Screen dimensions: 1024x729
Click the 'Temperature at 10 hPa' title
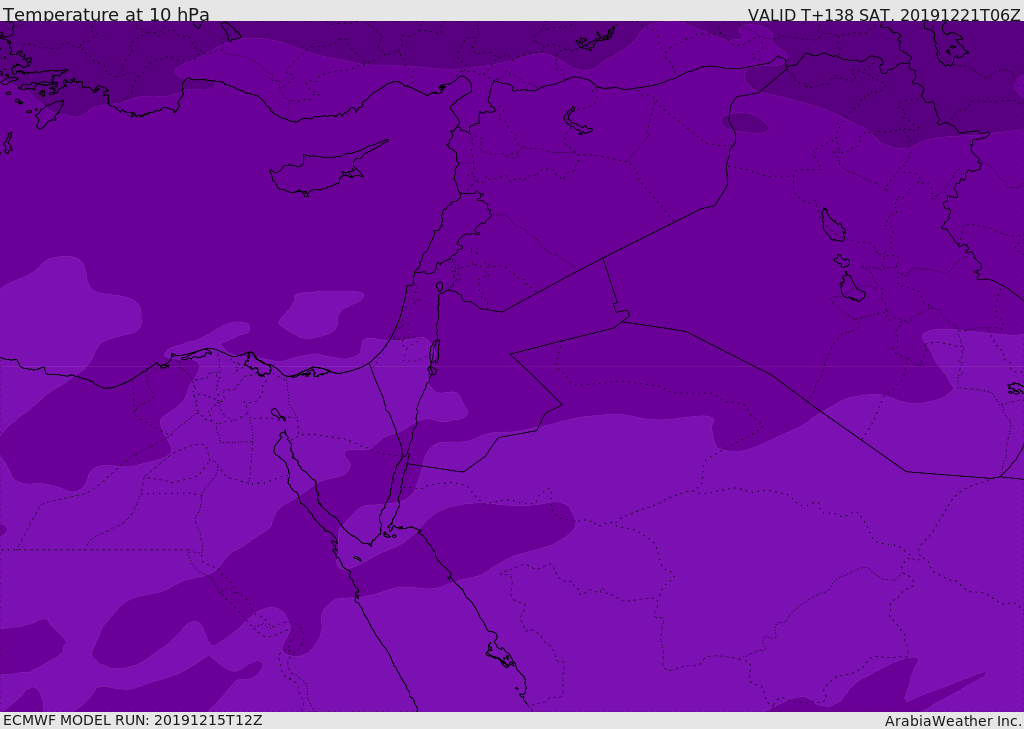pos(106,14)
